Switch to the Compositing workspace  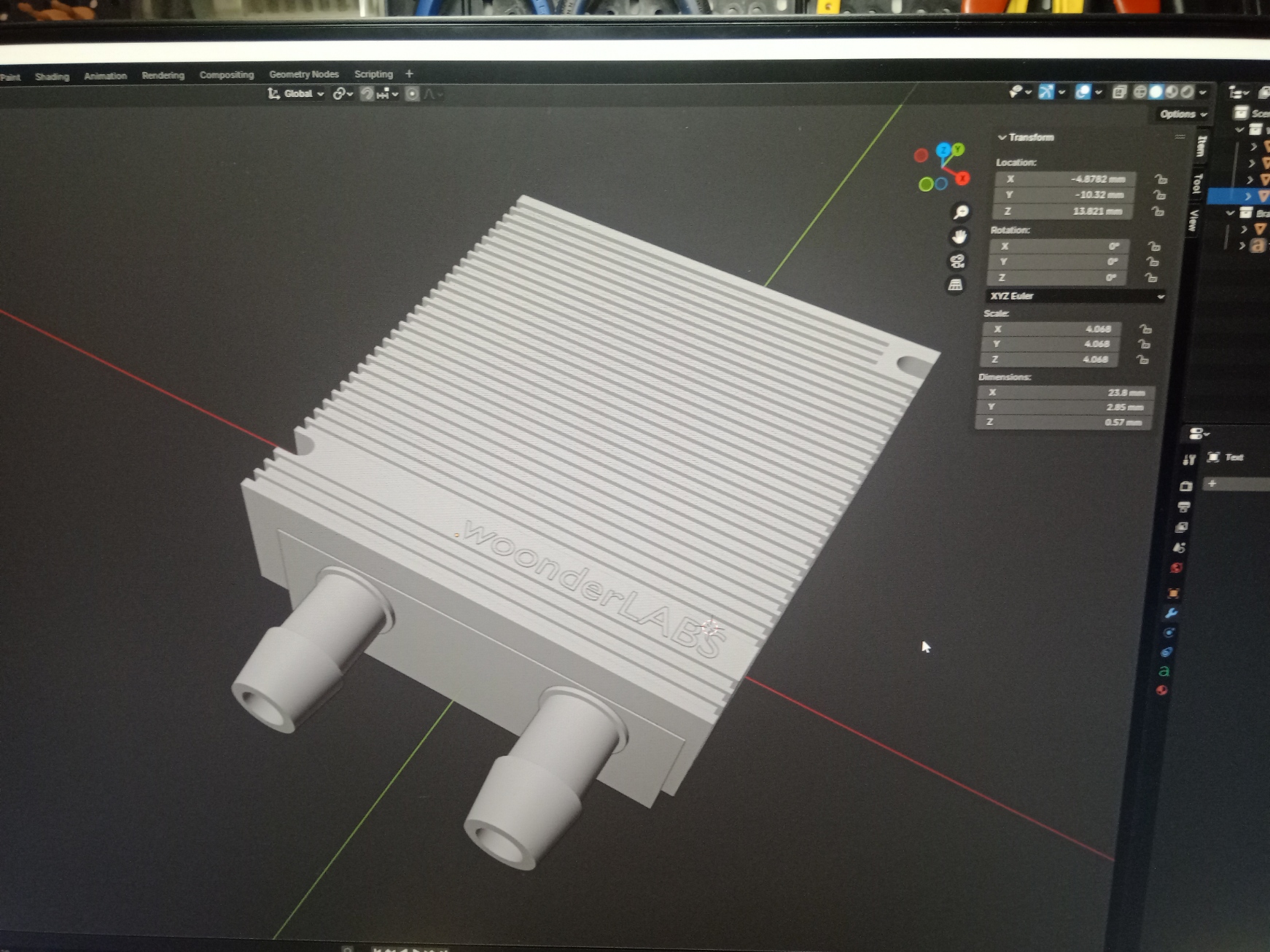[x=227, y=74]
